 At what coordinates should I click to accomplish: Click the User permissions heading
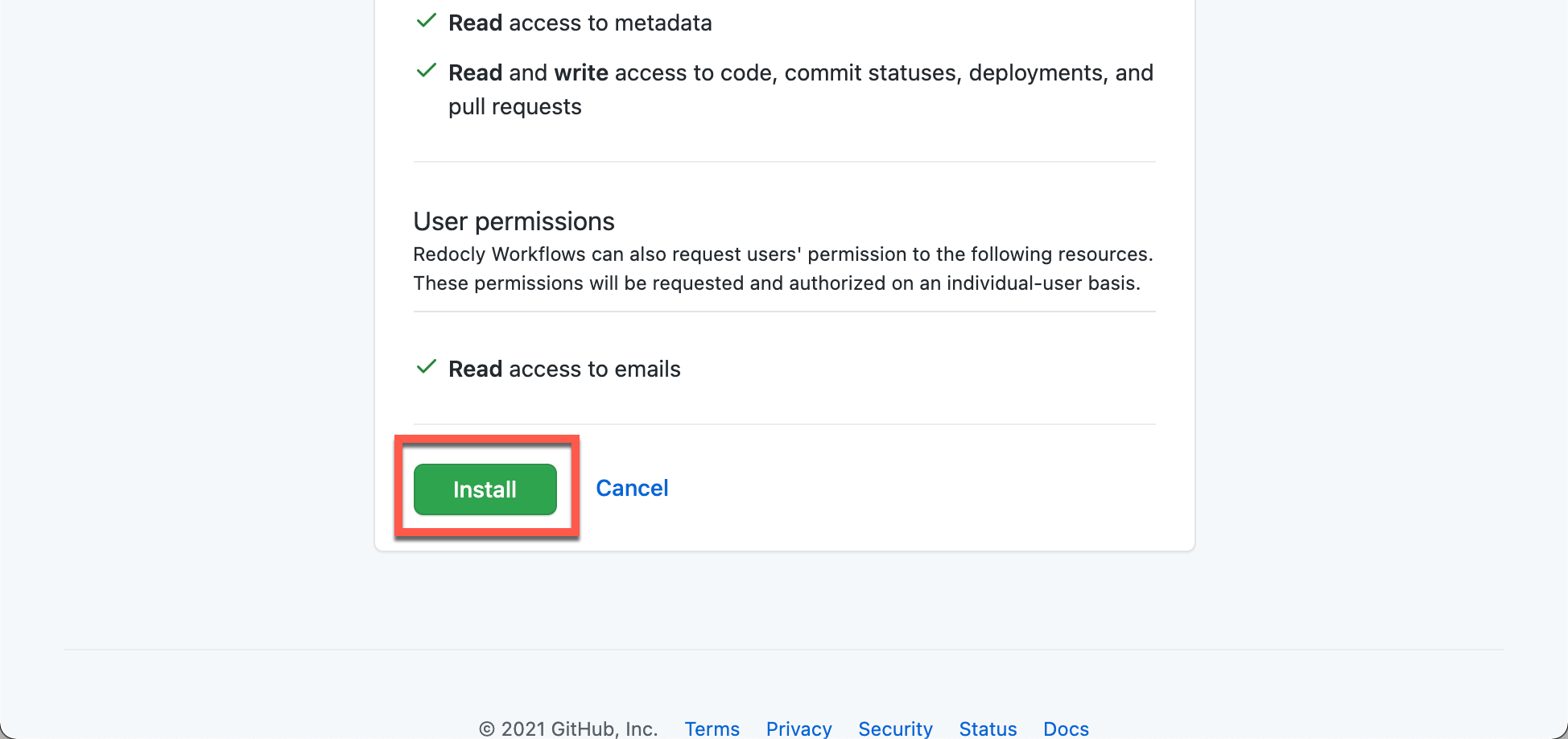(x=514, y=221)
